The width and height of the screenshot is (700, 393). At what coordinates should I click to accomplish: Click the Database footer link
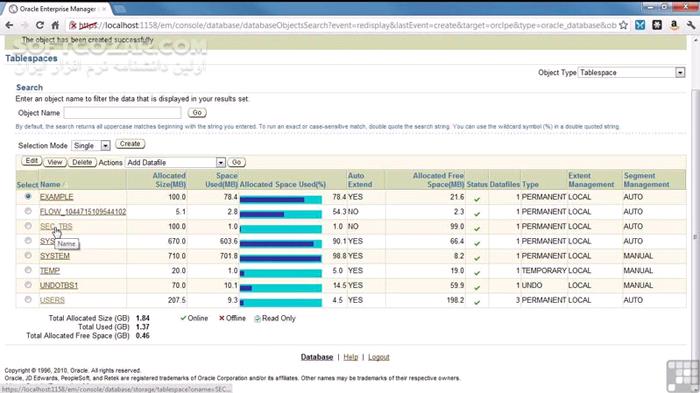[x=317, y=357]
